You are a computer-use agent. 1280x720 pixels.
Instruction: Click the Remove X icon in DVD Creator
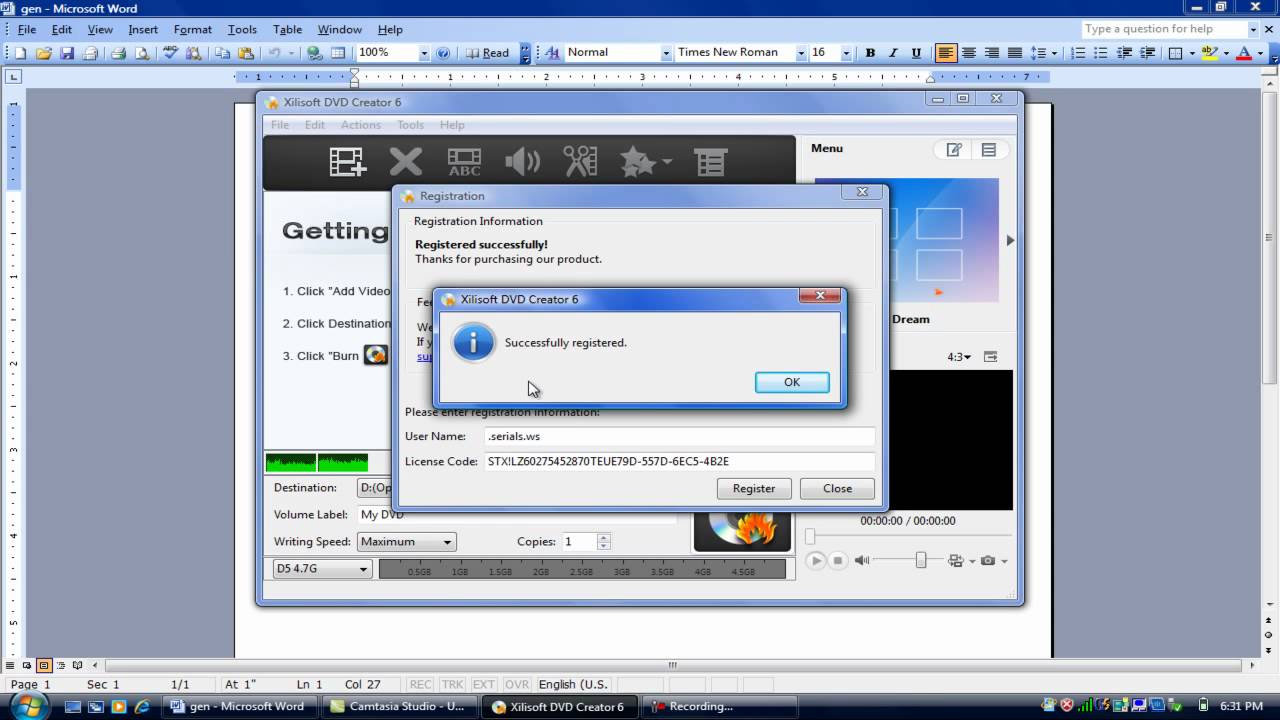point(406,161)
